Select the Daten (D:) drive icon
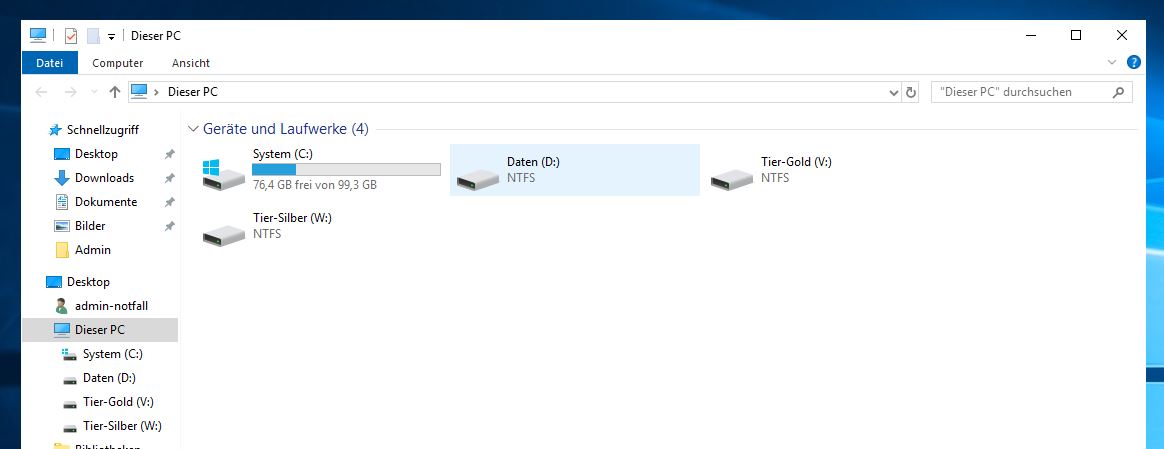The height and width of the screenshot is (449, 1164). click(477, 178)
